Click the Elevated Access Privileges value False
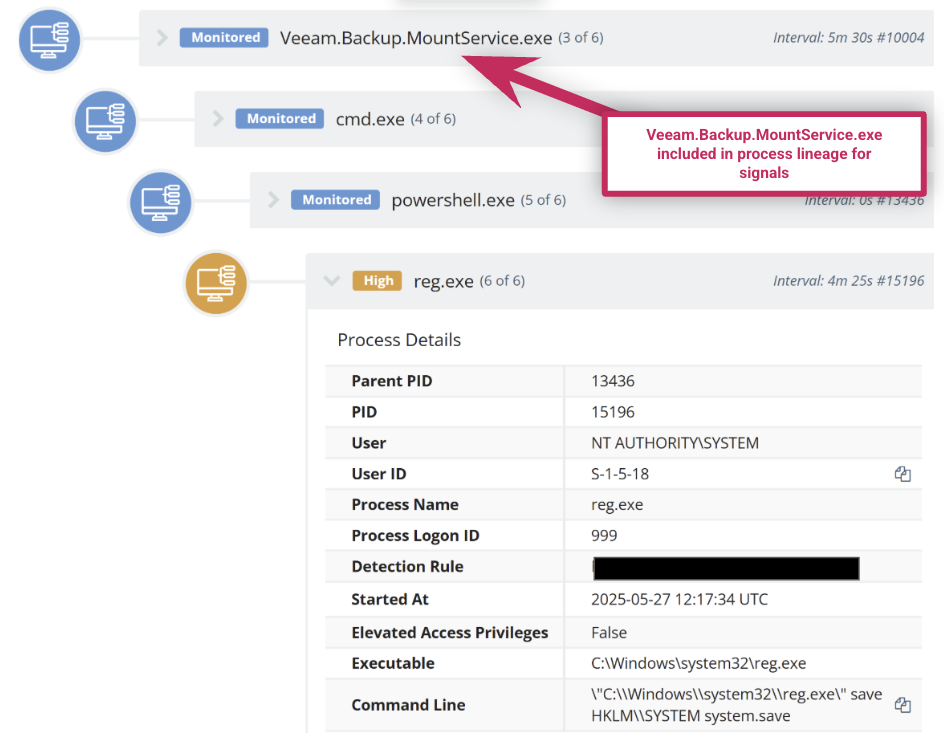The width and height of the screenshot is (944, 738). [609, 633]
